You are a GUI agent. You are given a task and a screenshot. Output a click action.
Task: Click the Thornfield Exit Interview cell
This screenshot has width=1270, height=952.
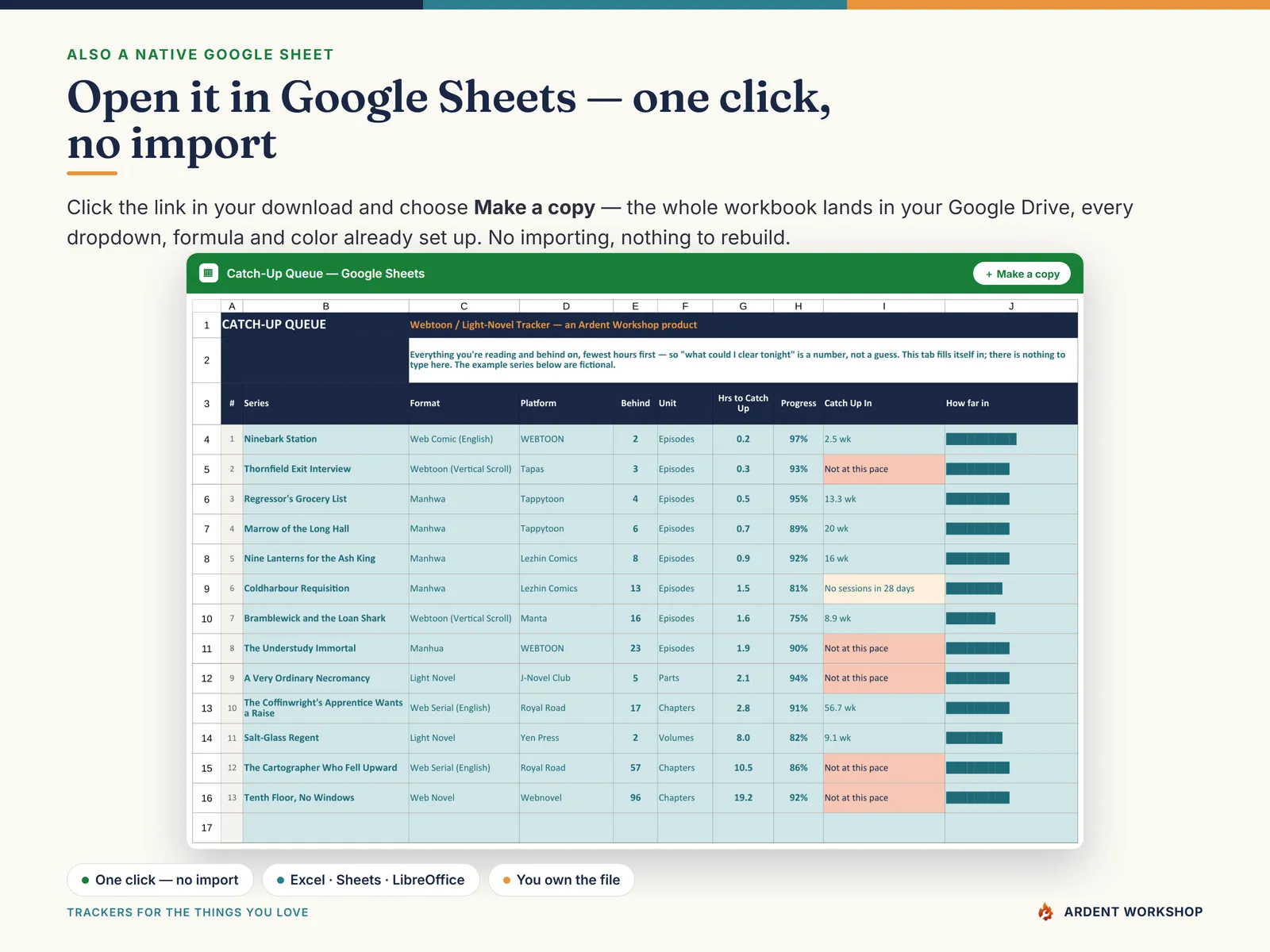[325, 469]
